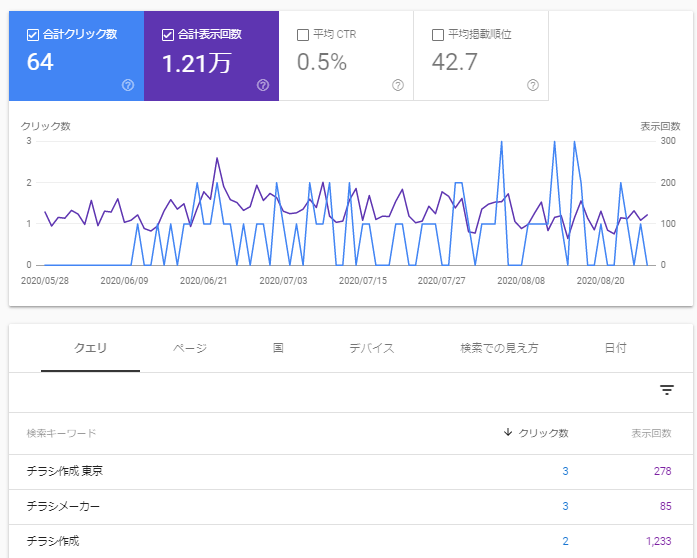Open the デバイス tab
This screenshot has height=558, width=697.
tap(372, 348)
